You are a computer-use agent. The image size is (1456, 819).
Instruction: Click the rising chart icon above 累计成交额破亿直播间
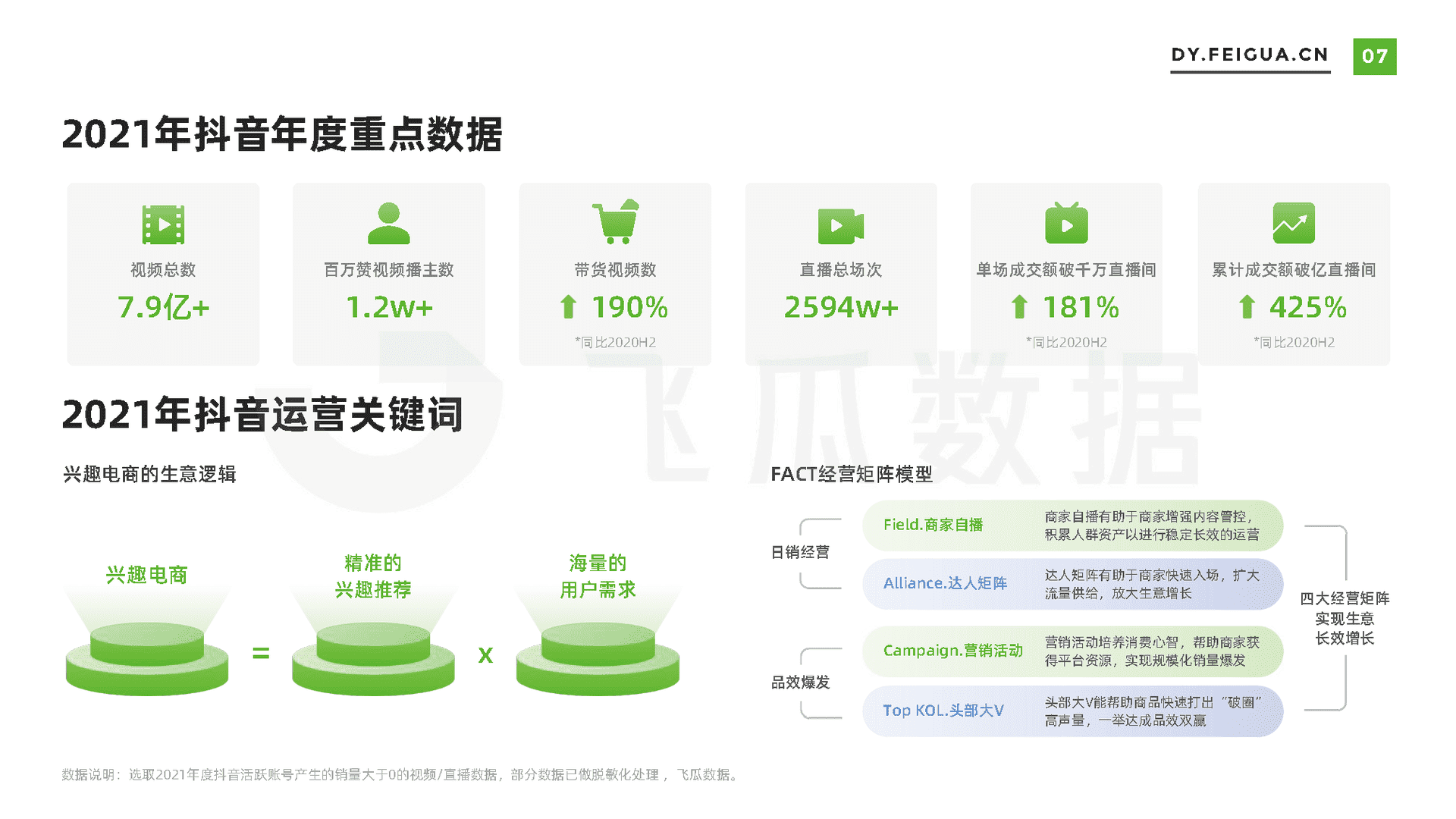[1294, 223]
